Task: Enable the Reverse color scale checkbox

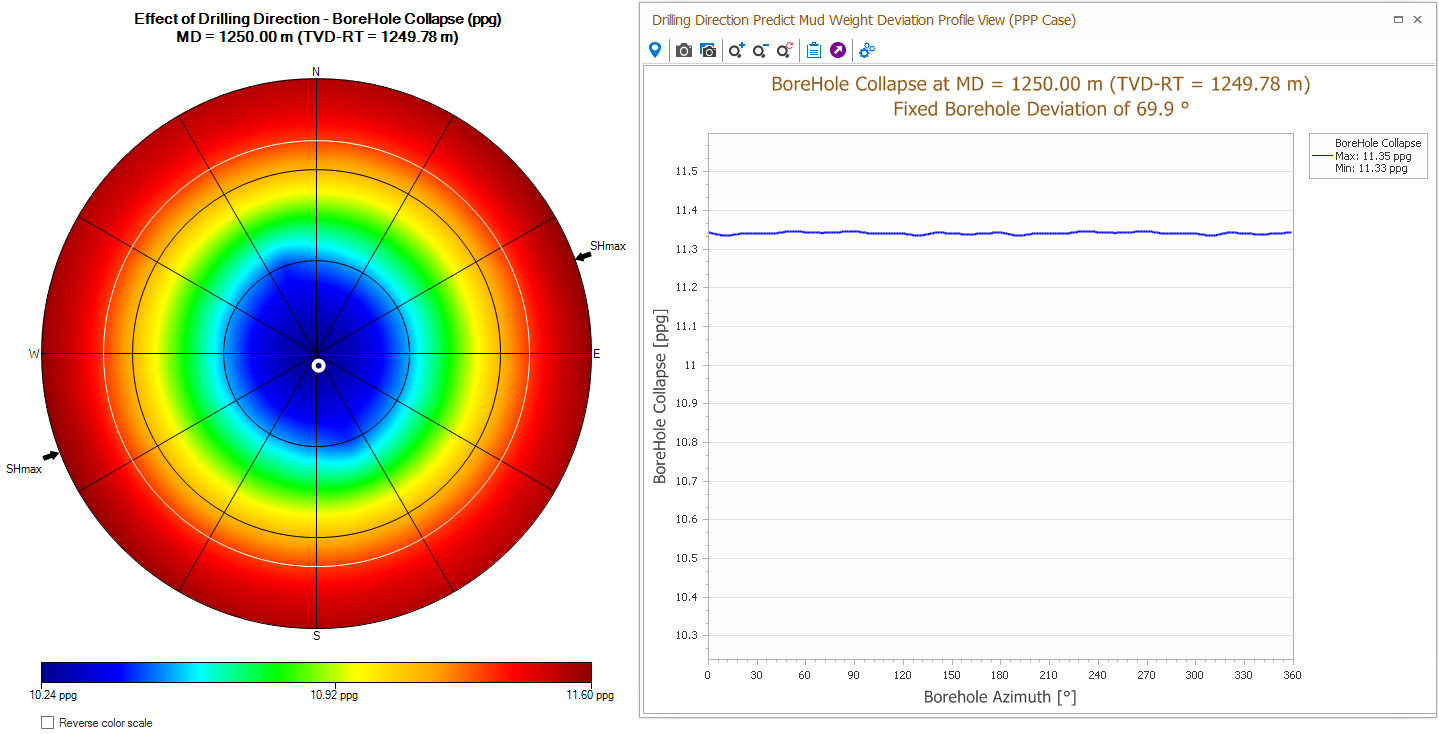Action: (x=48, y=722)
